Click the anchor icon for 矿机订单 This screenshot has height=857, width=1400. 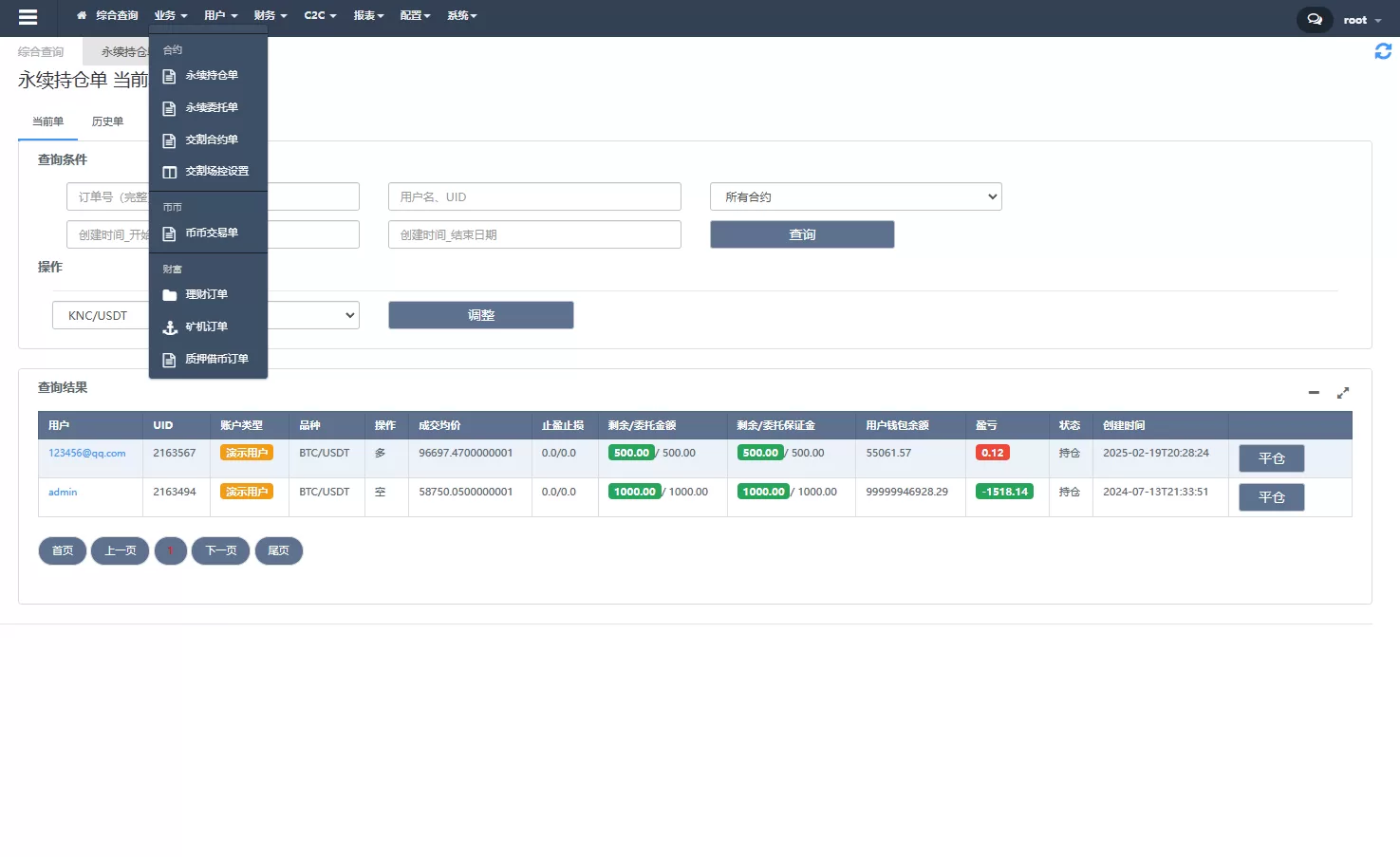pos(170,327)
